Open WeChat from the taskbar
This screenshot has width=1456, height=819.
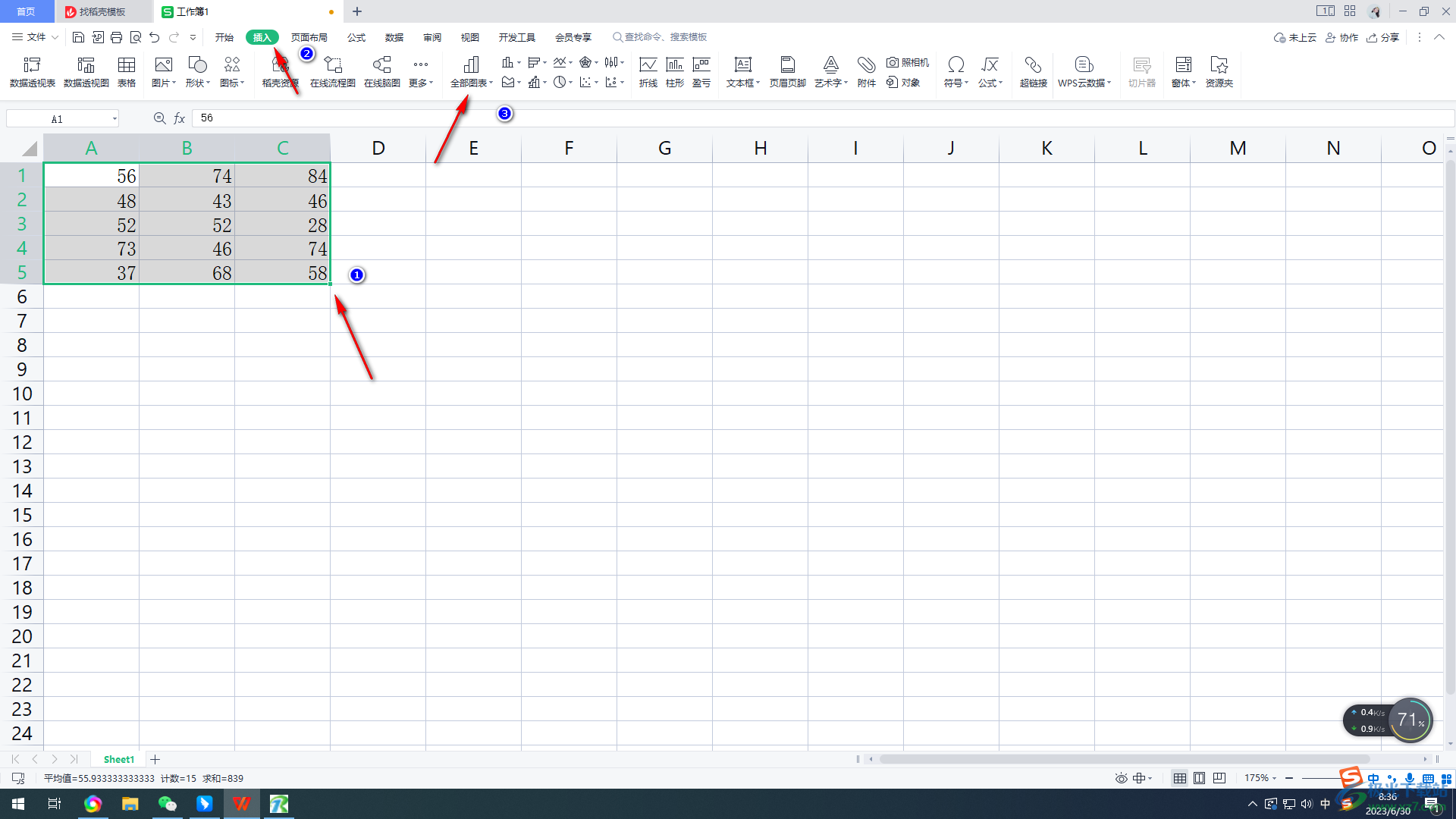(x=167, y=804)
